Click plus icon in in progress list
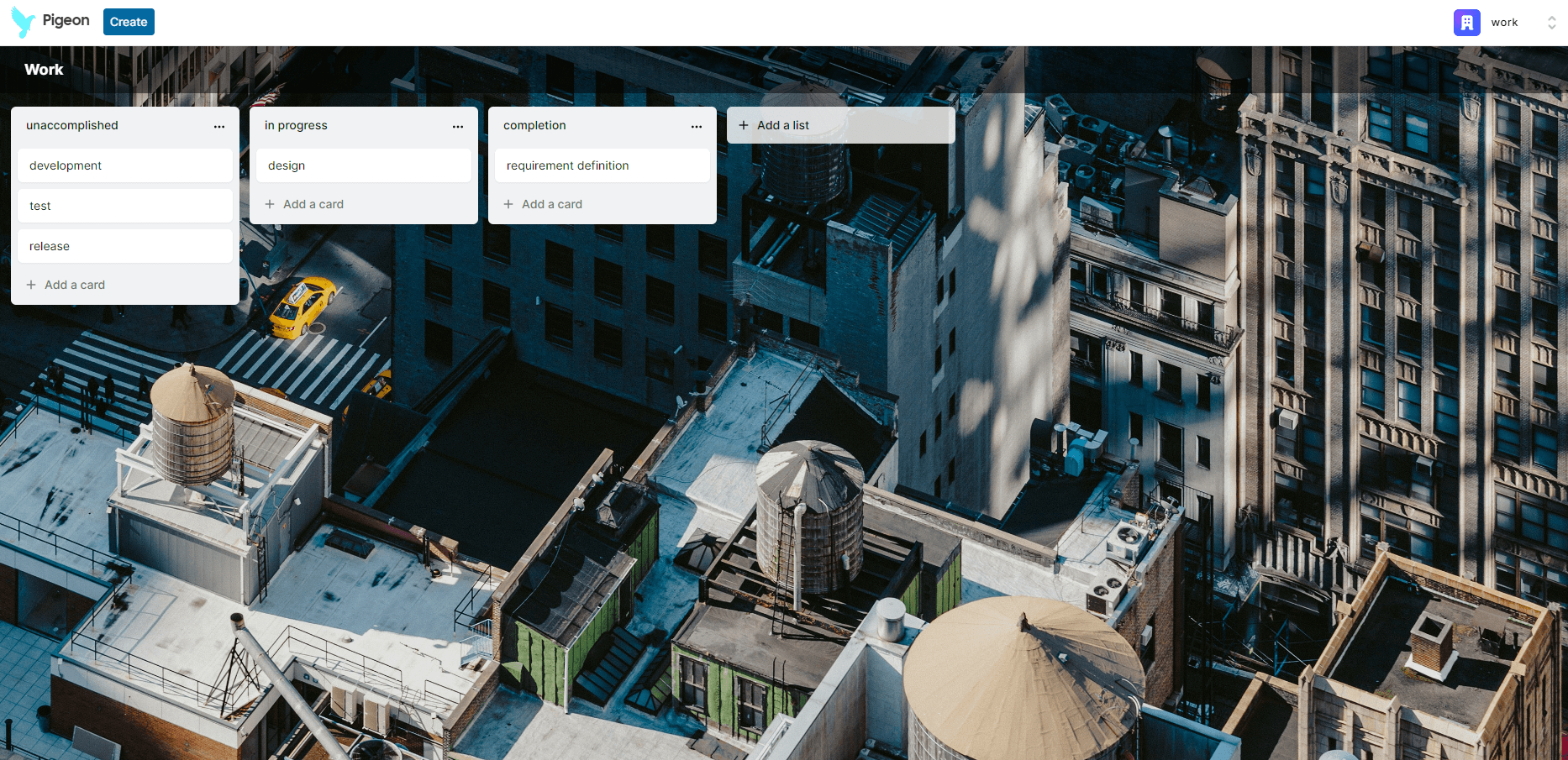Screen dimensions: 1568x760 [x=270, y=204]
